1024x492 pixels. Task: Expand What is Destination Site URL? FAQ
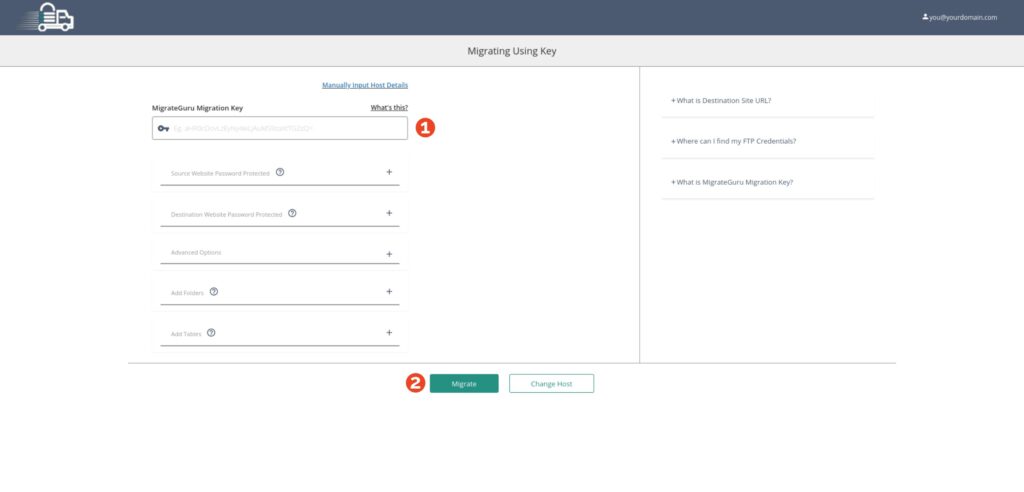point(721,101)
